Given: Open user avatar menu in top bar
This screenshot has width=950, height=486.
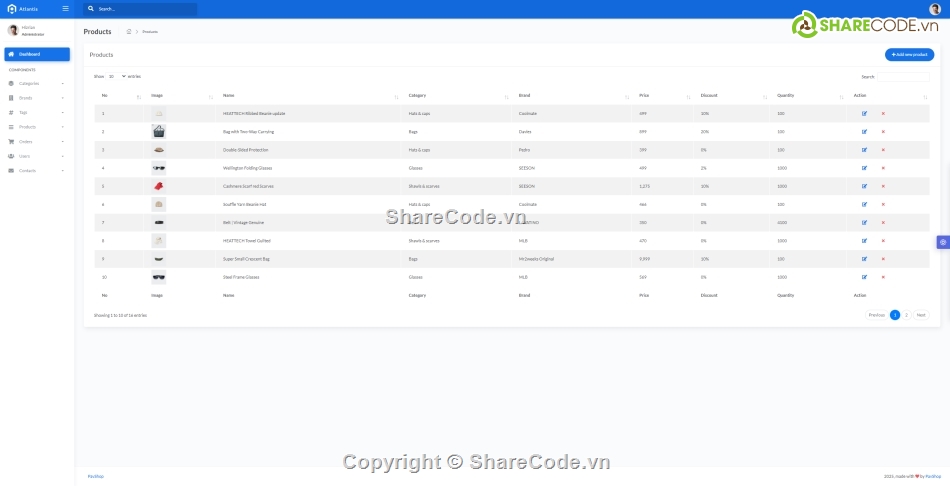Looking at the screenshot, I should pos(935,9).
